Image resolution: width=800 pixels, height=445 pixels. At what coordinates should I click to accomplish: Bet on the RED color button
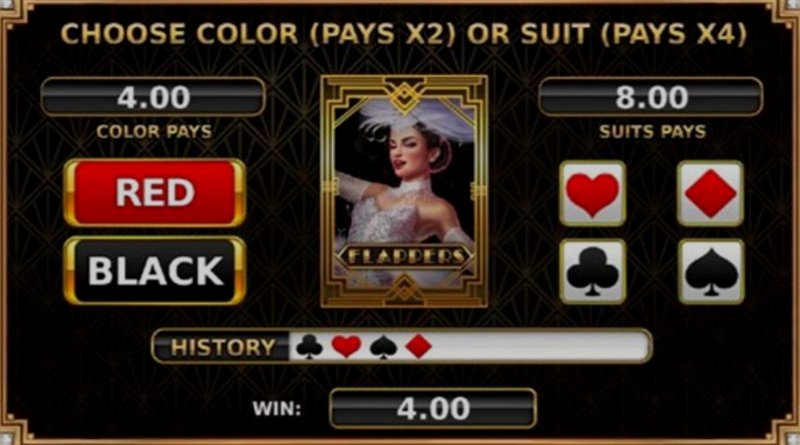pyautogui.click(x=155, y=192)
